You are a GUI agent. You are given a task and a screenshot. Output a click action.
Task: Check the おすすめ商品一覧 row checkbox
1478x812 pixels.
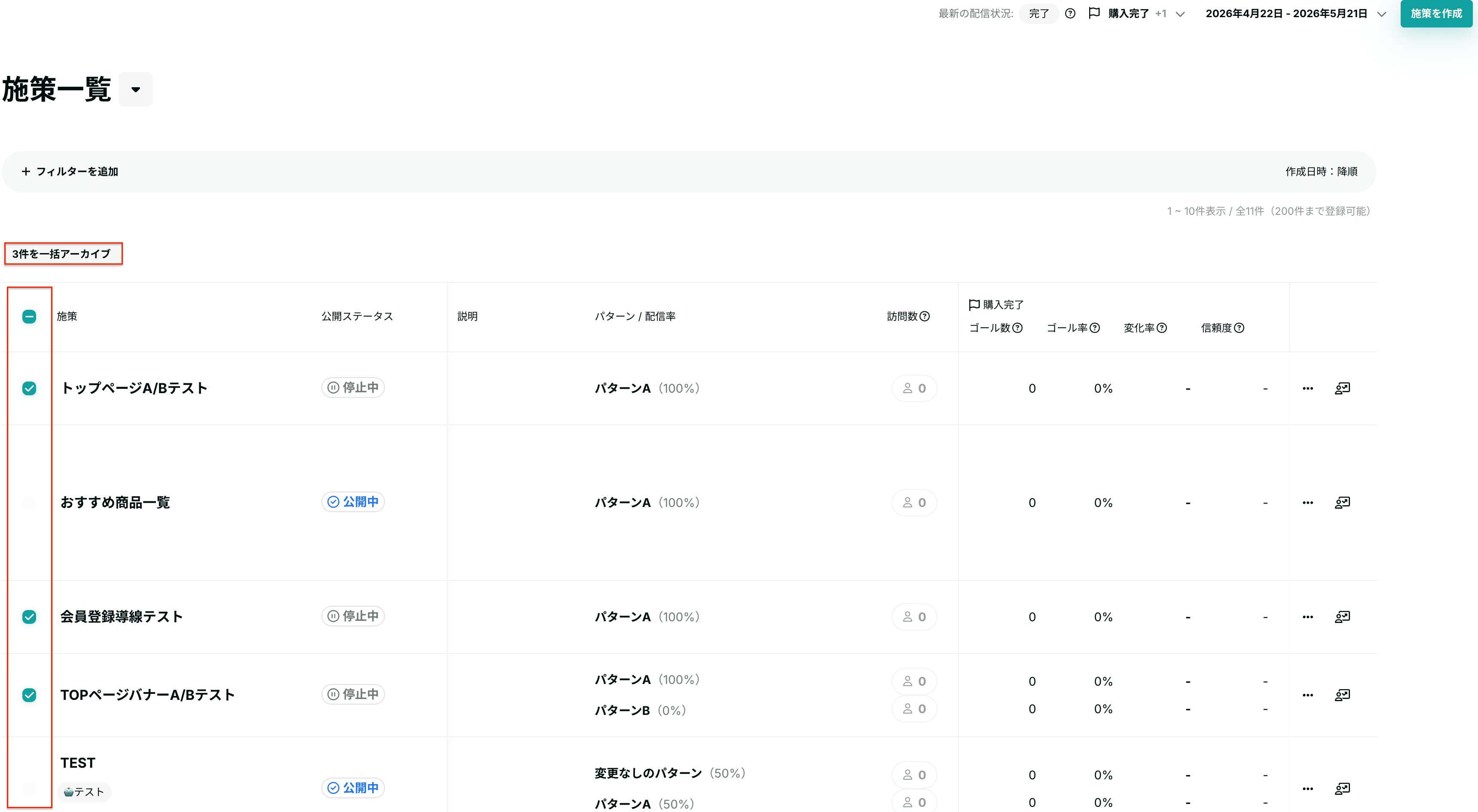coord(29,503)
